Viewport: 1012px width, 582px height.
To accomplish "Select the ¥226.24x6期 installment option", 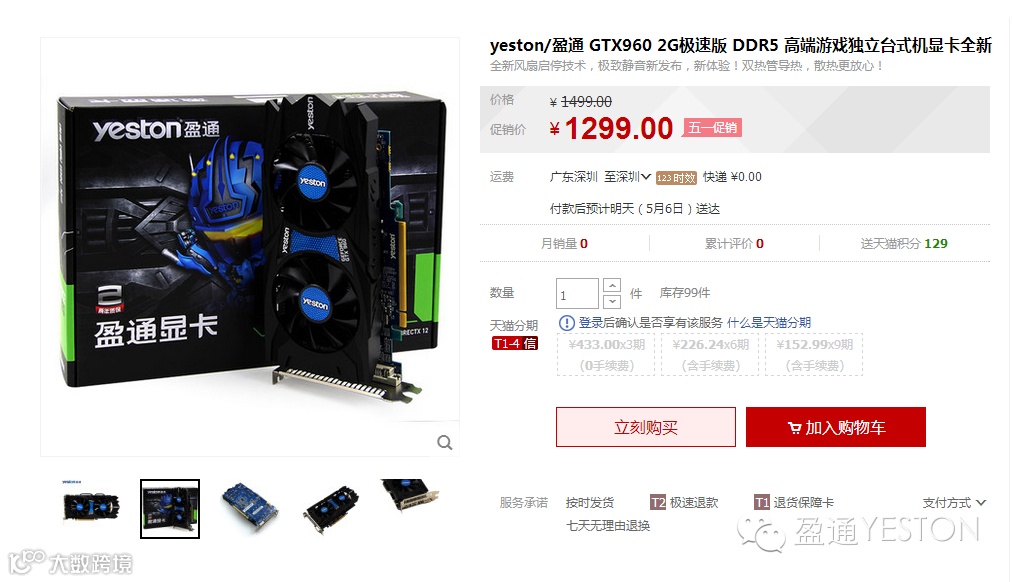I will pos(711,354).
